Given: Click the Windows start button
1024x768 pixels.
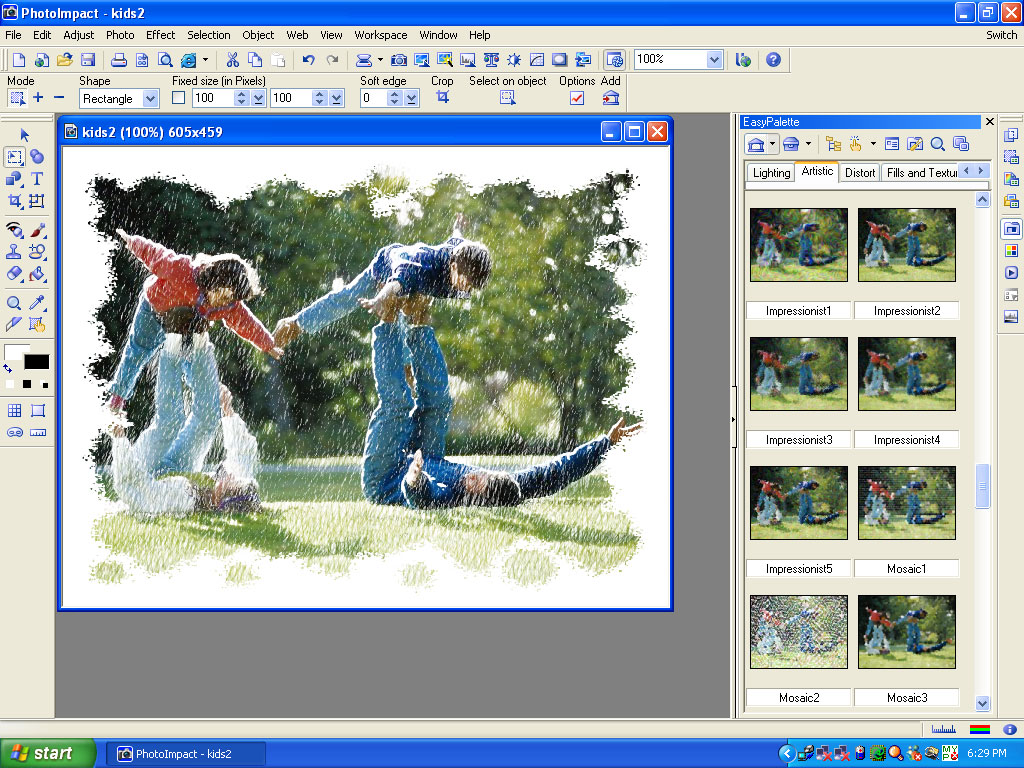Looking at the screenshot, I should point(47,753).
